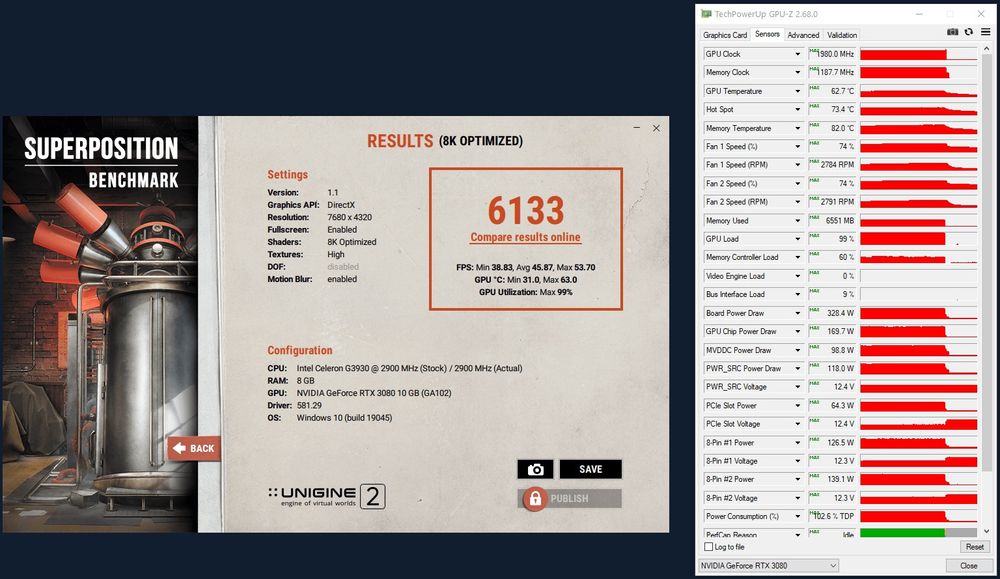Viewport: 1000px width, 579px height.
Task: Click the 6133 benchmark score
Action: [x=526, y=210]
